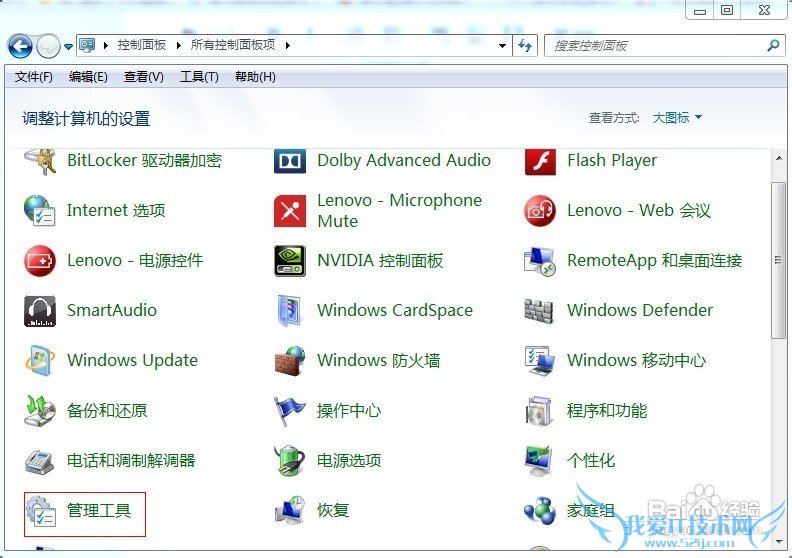Expand the arrow after 控制面板 breadcrumb
792x558 pixels.
pyautogui.click(x=179, y=45)
